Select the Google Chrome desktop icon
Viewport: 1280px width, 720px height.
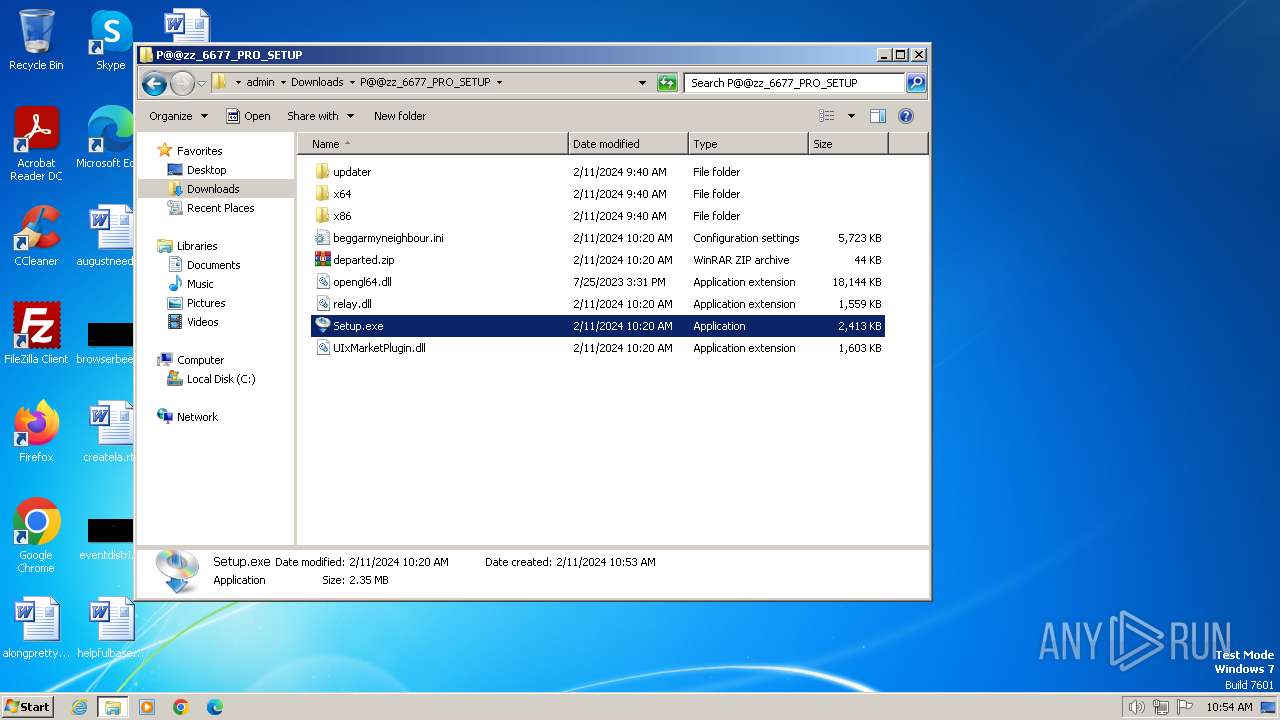pyautogui.click(x=36, y=536)
